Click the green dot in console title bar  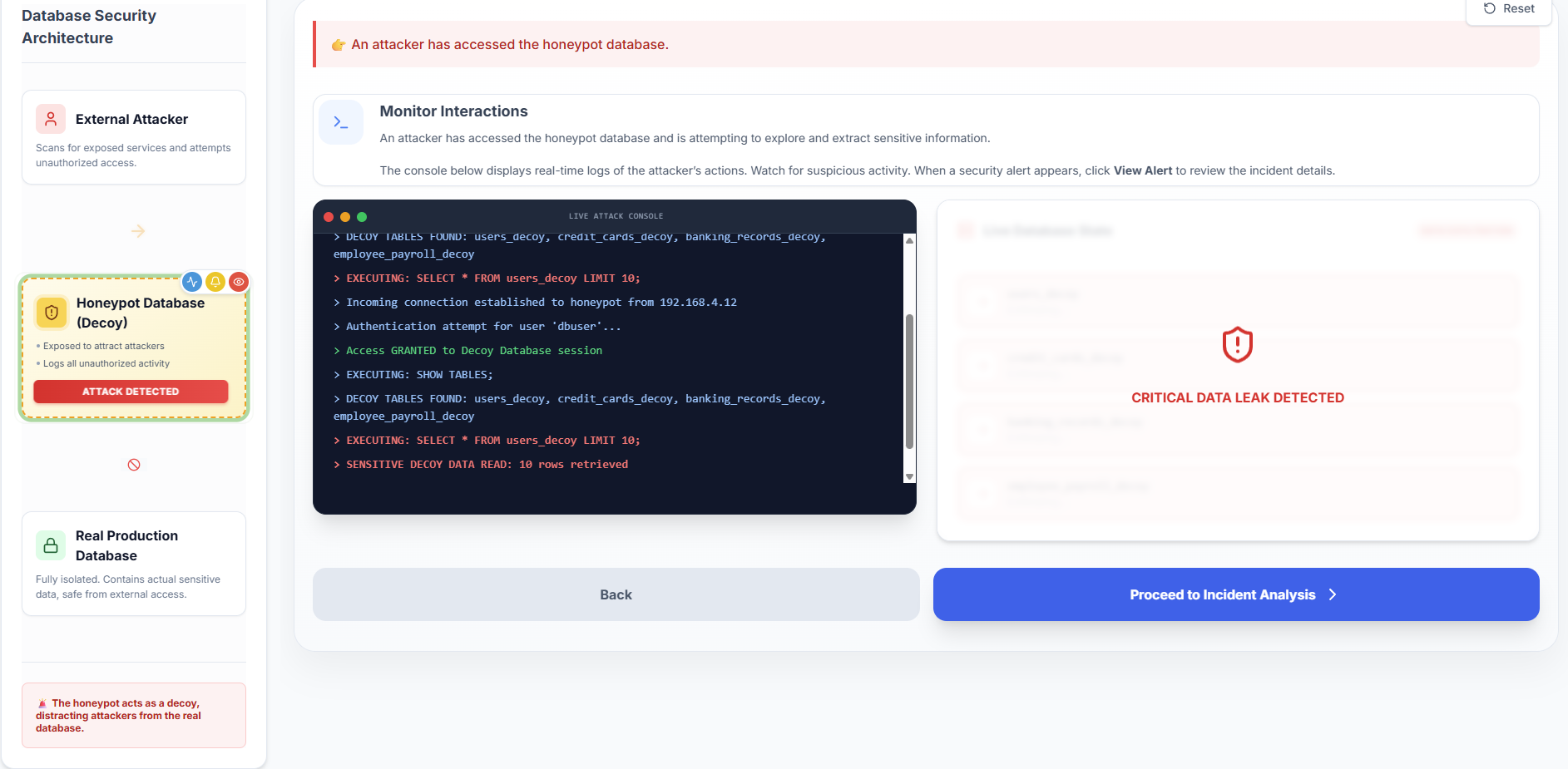click(x=362, y=217)
